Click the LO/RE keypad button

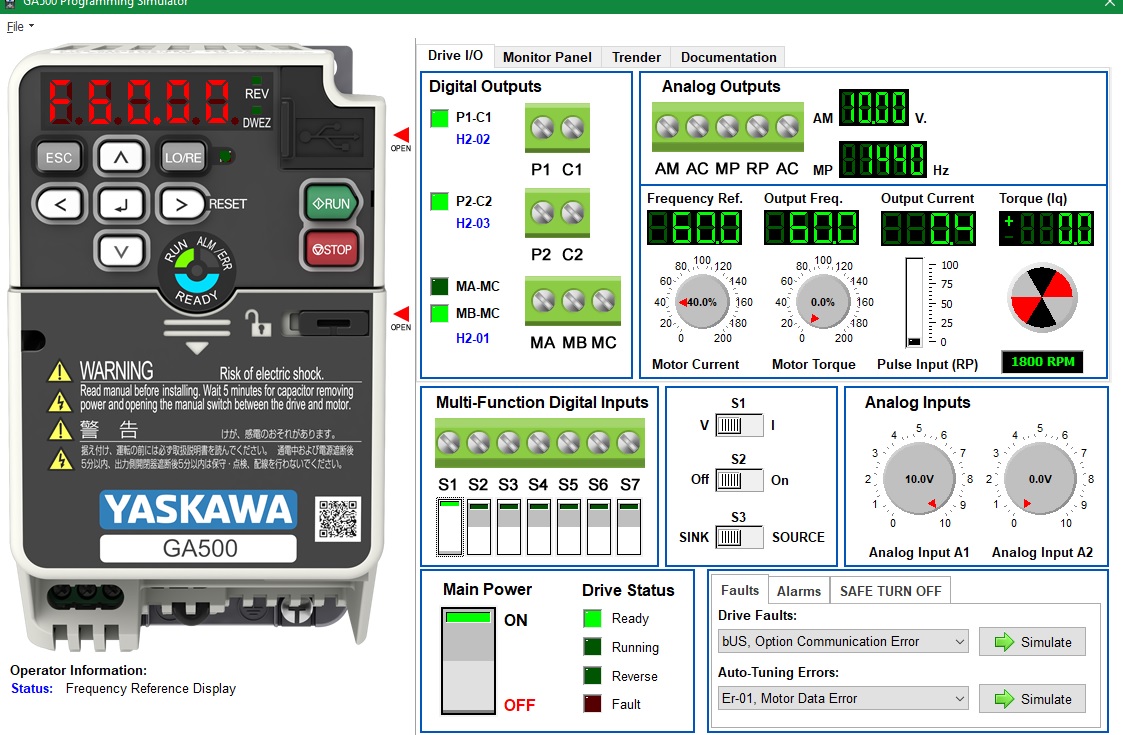tap(183, 158)
